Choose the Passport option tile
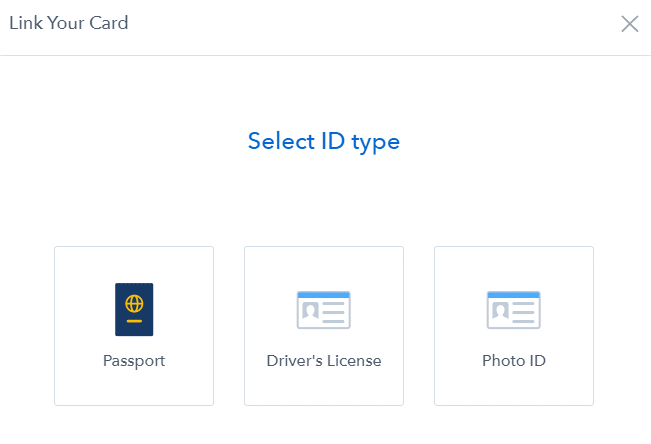 point(134,326)
